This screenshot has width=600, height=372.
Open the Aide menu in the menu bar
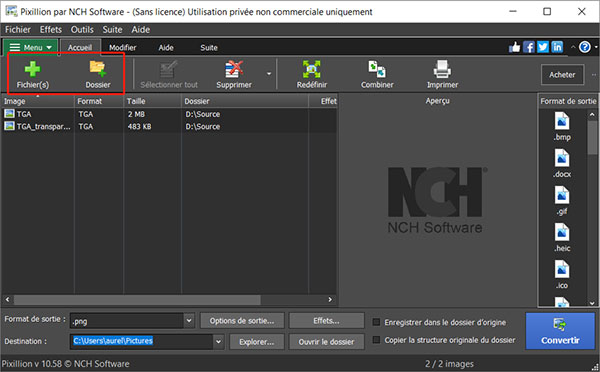[x=140, y=29]
